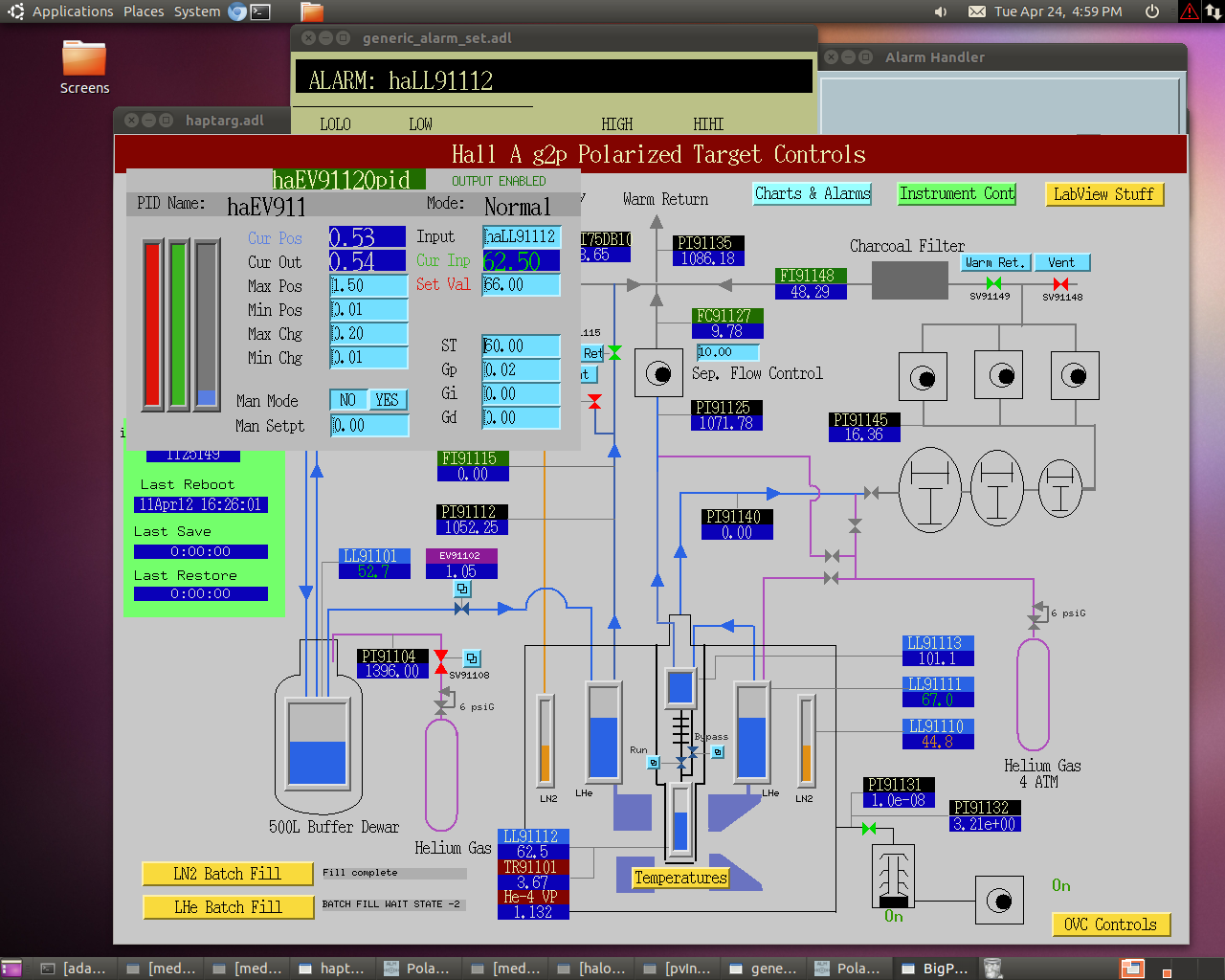The height and width of the screenshot is (980, 1225).
Task: Open the Charts & Alarms menu
Action: tap(813, 193)
